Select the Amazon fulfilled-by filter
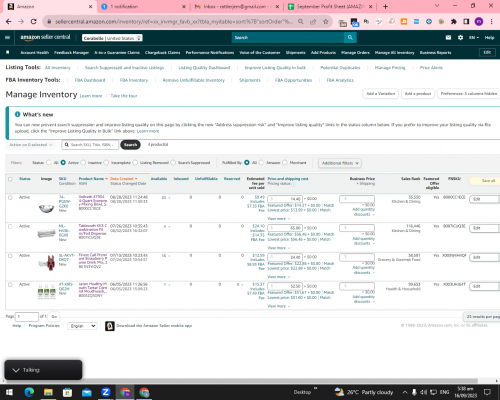This screenshot has height=400, width=500. tap(261, 163)
